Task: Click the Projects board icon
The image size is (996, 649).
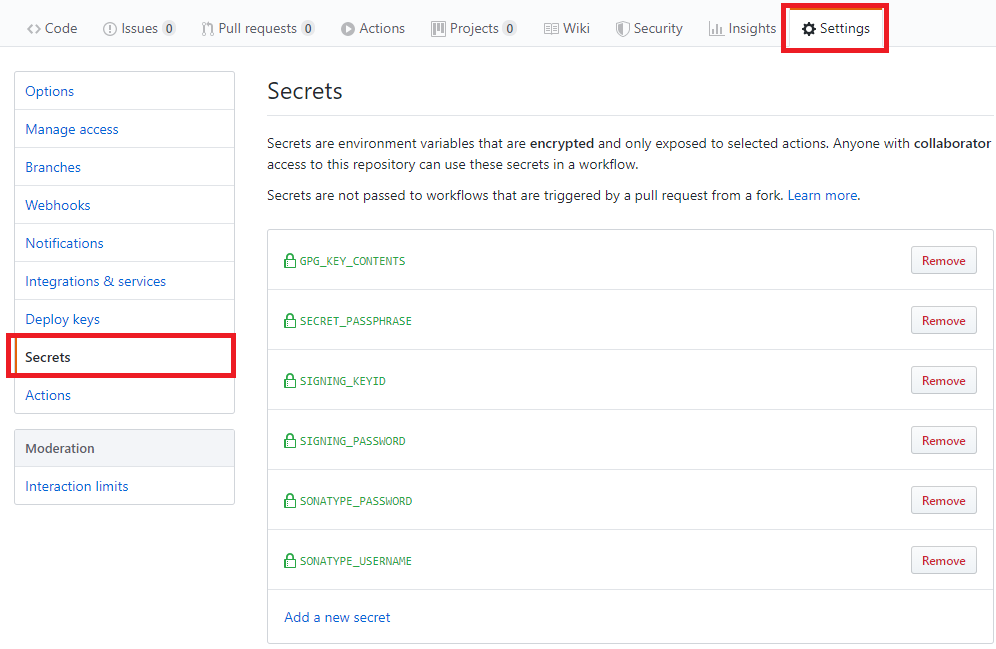Action: click(x=436, y=28)
